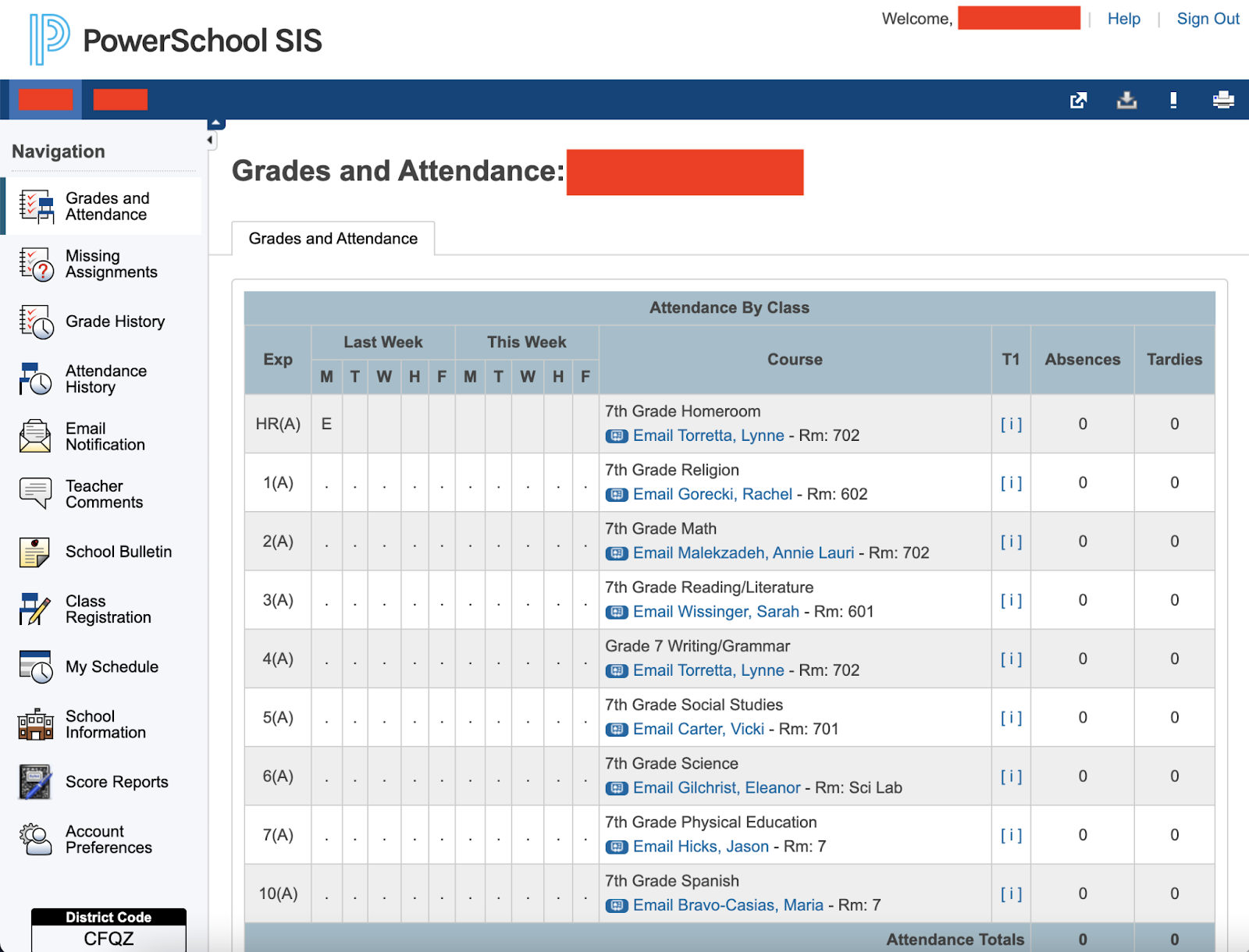This screenshot has height=952, width=1249.
Task: Open My Schedule in the navigation
Action: click(112, 667)
